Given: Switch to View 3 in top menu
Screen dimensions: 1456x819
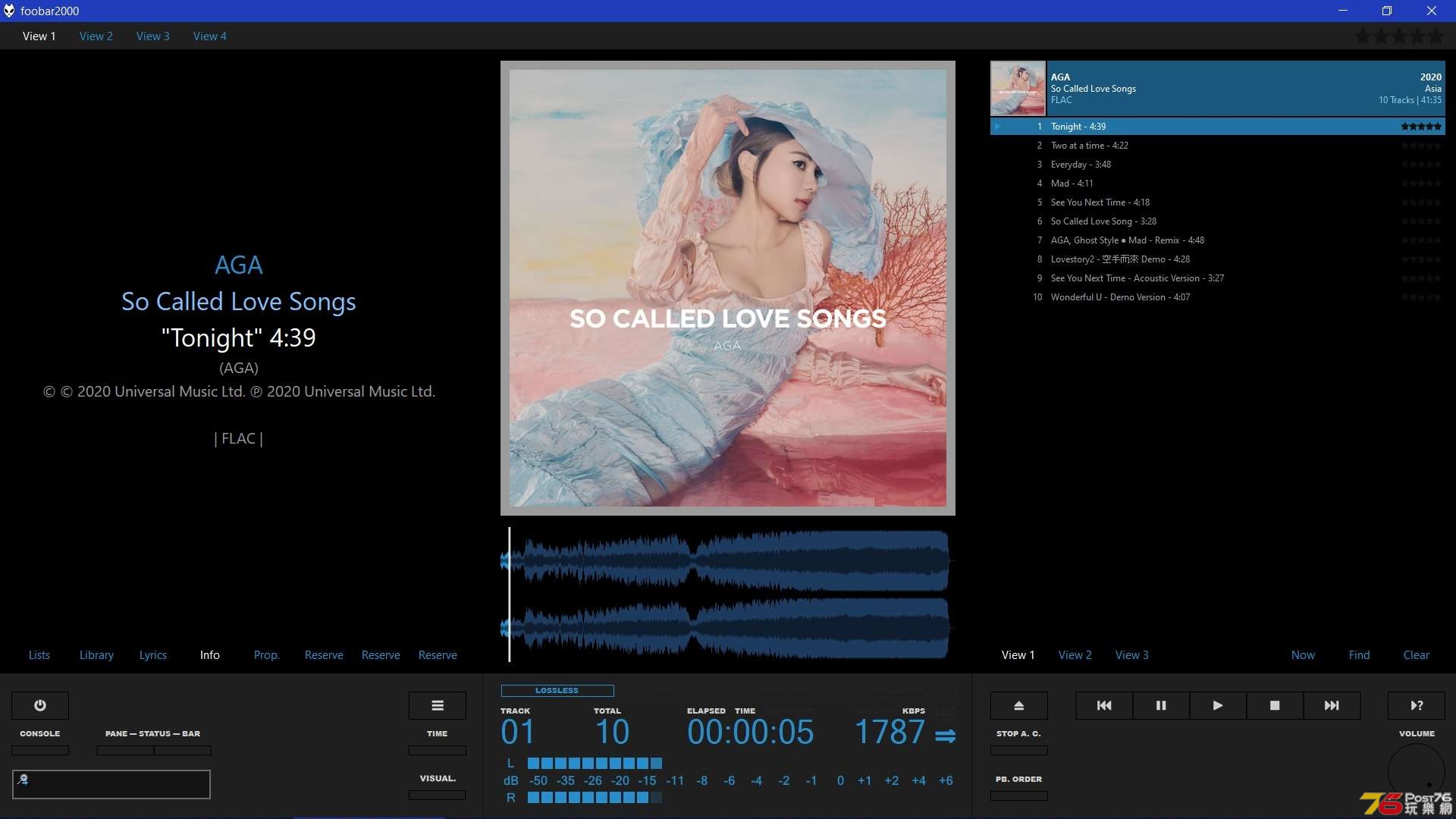Looking at the screenshot, I should click(x=153, y=36).
